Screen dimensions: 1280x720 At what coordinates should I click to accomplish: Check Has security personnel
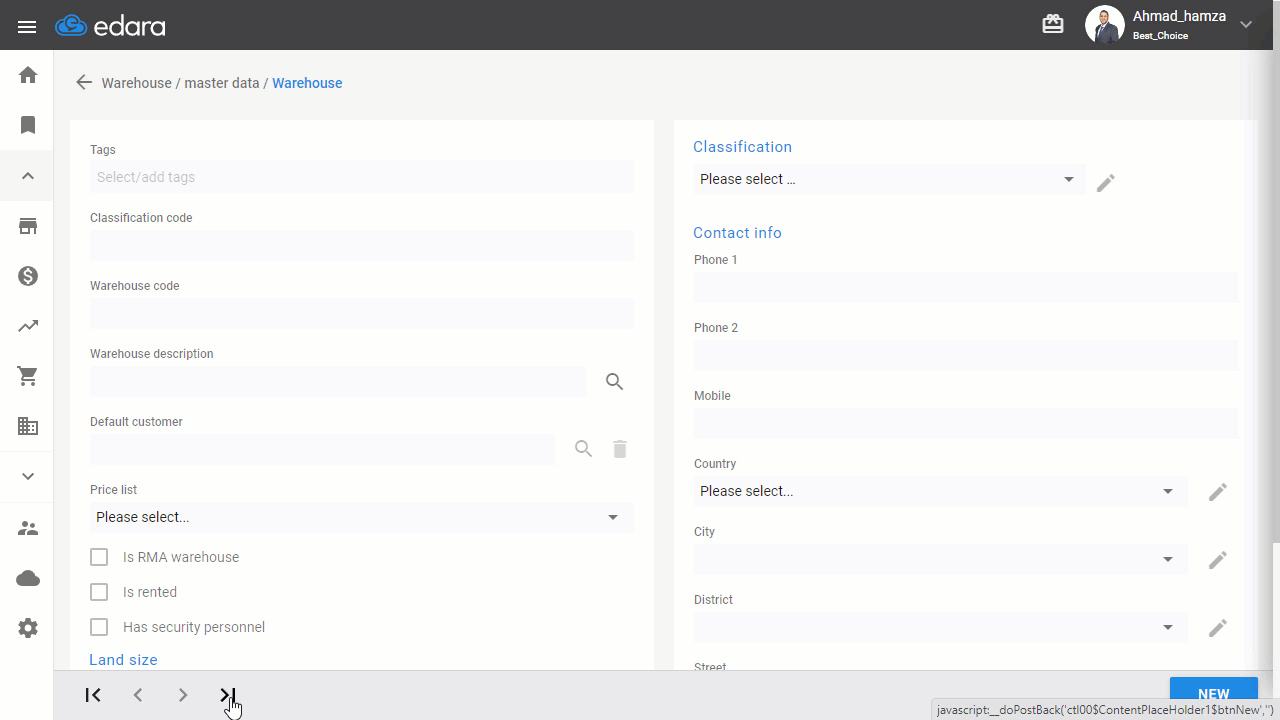pyautogui.click(x=99, y=627)
